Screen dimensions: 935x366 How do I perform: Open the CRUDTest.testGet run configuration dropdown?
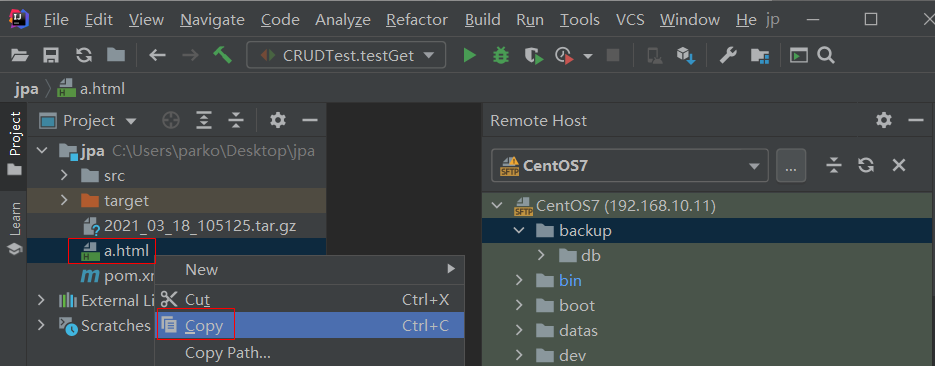(346, 55)
